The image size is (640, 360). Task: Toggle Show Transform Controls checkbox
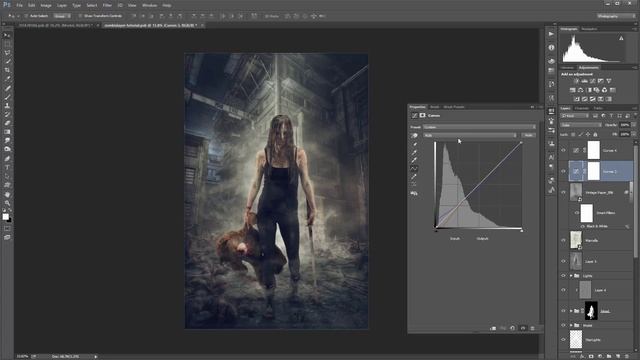pyautogui.click(x=80, y=16)
